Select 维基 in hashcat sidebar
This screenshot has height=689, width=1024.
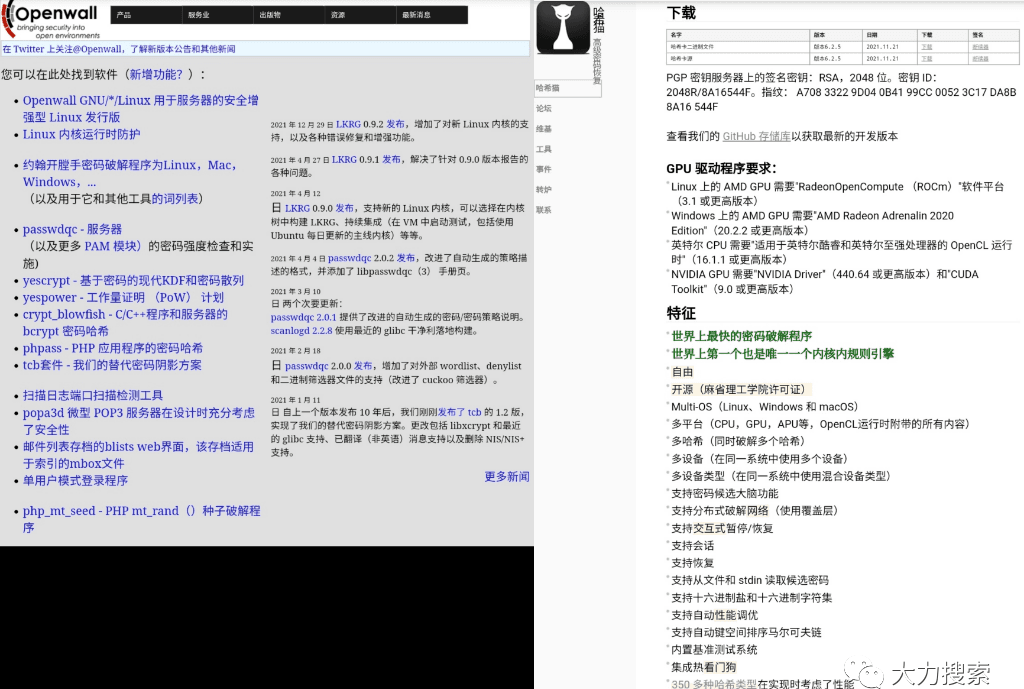543,129
